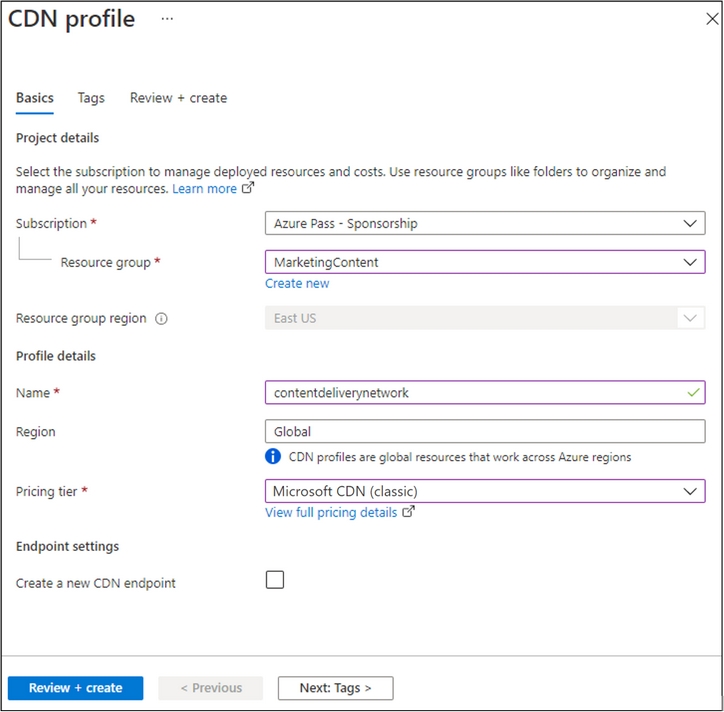Screen dimensions: 724x712
Task: Click the disabled East US region dropdown
Action: tap(485, 318)
